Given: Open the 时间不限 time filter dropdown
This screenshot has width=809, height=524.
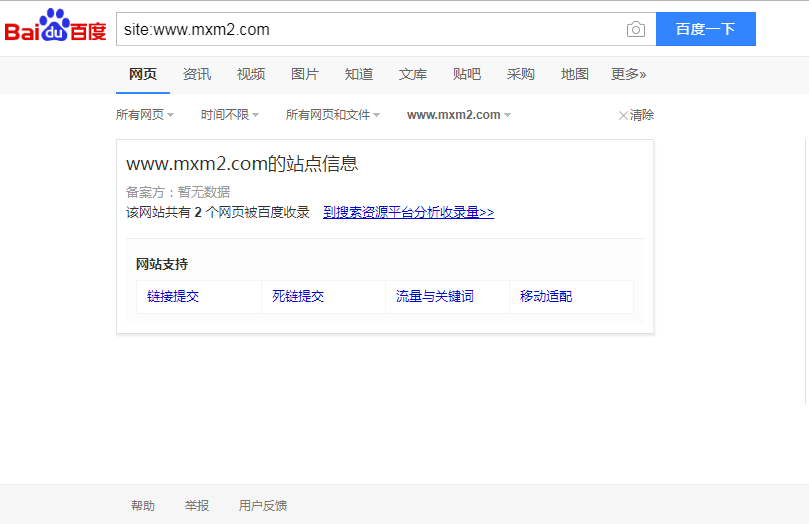Looking at the screenshot, I should (x=230, y=115).
